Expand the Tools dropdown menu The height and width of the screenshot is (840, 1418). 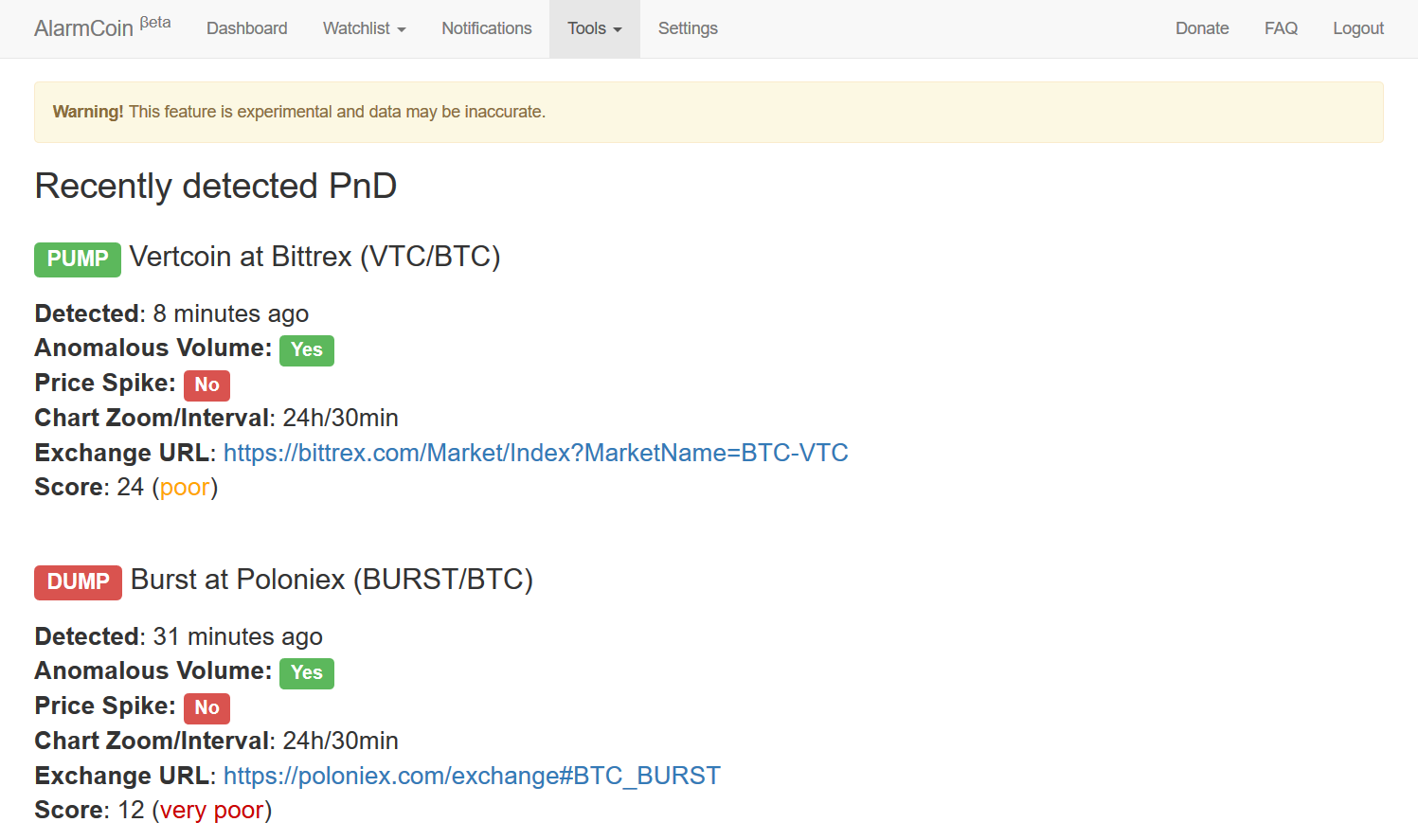point(595,28)
